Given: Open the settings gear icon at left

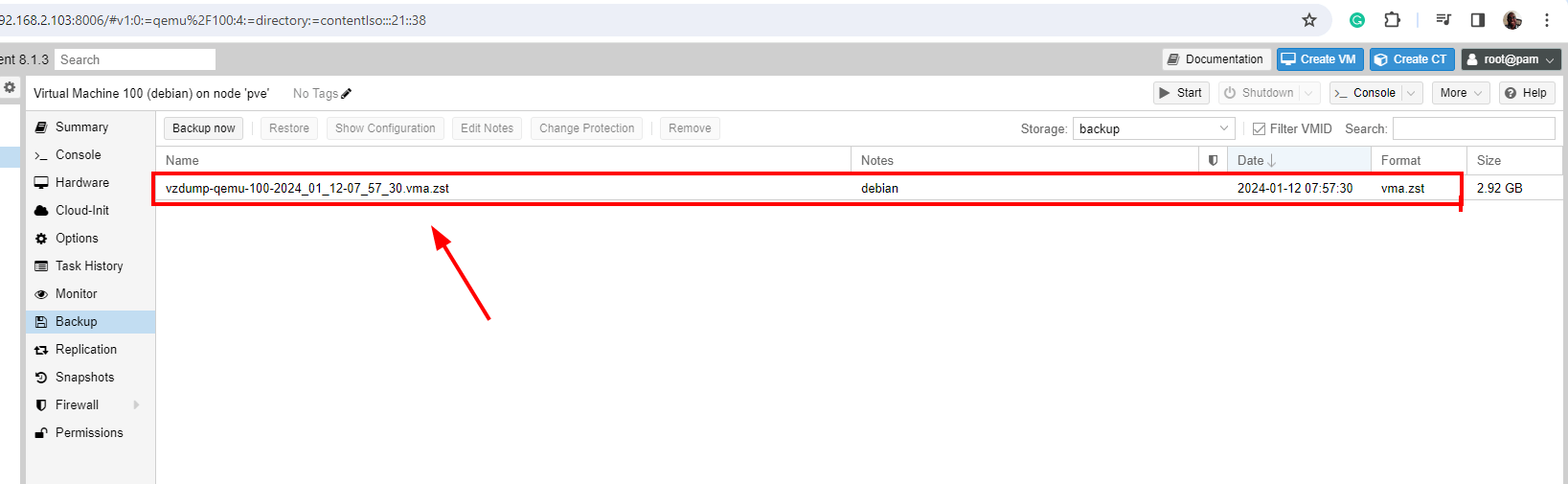Looking at the screenshot, I should pos(10,87).
